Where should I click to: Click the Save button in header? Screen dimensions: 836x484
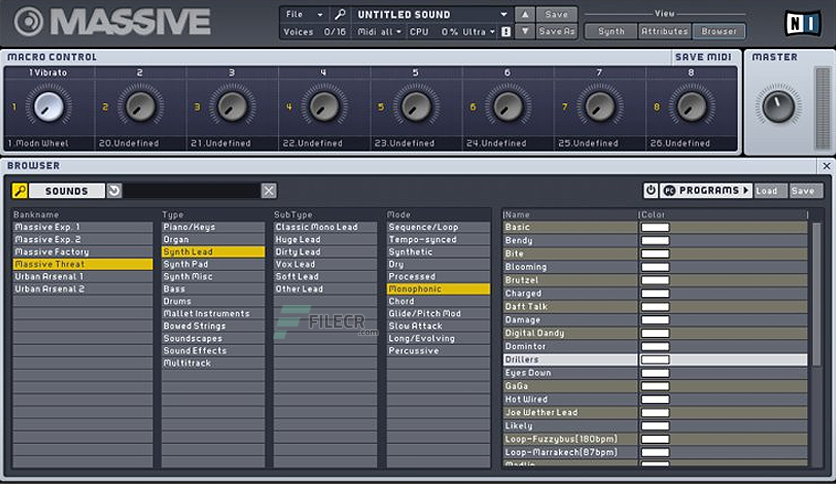click(557, 14)
